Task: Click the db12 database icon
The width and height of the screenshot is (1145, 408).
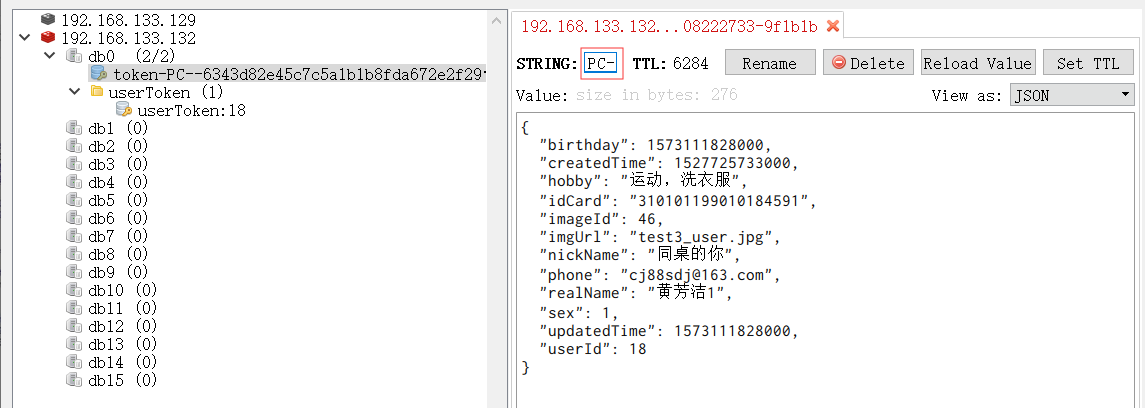Action: pos(74,326)
